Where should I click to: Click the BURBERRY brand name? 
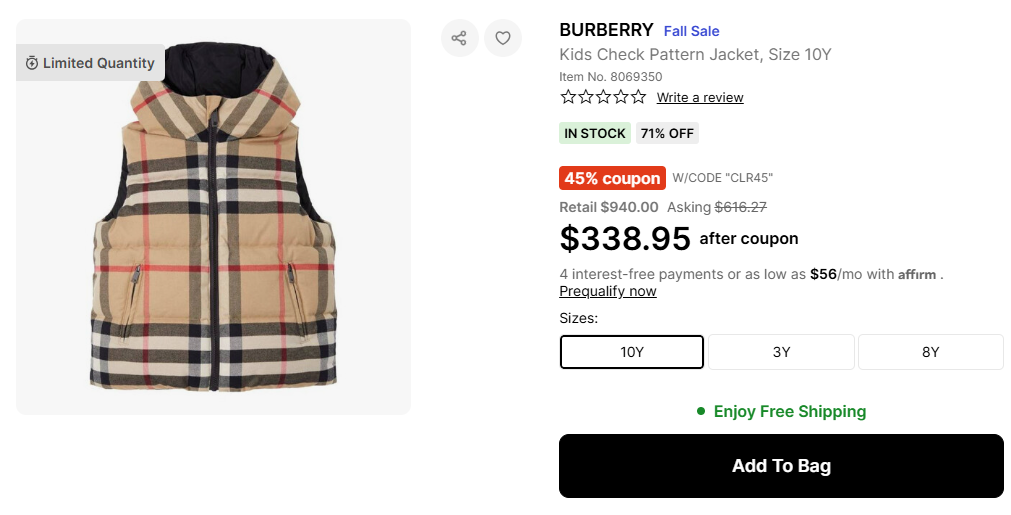coord(606,30)
